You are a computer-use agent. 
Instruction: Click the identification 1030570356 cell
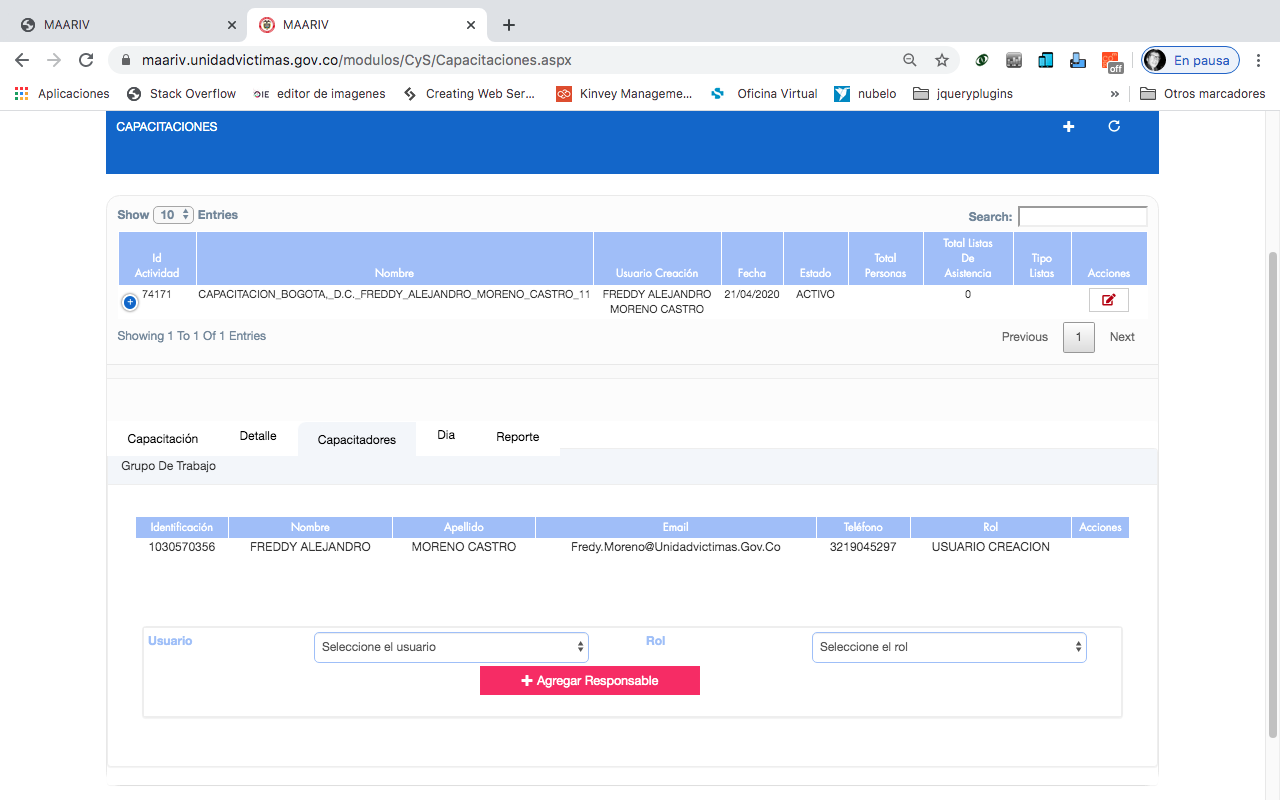pyautogui.click(x=182, y=547)
